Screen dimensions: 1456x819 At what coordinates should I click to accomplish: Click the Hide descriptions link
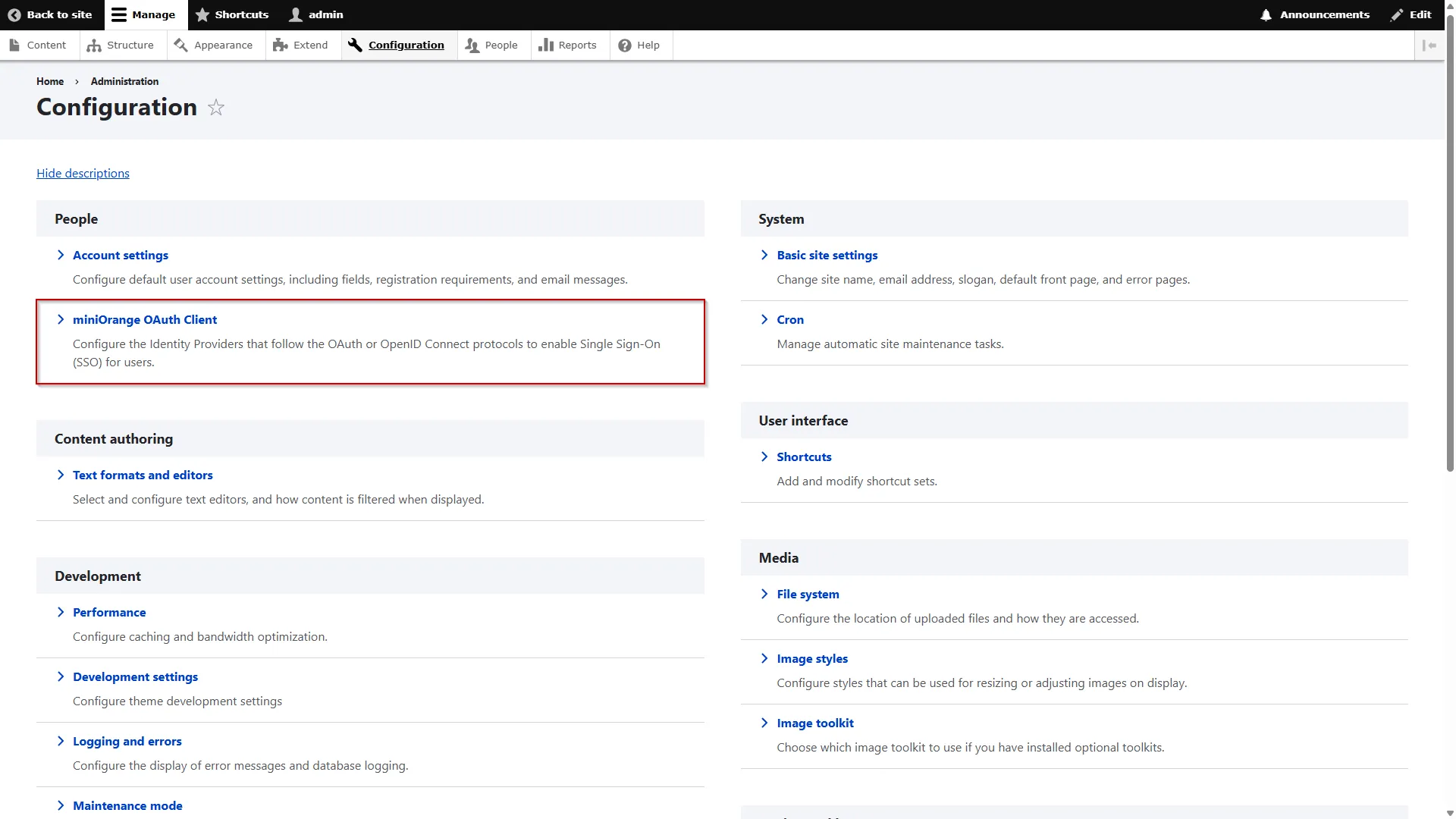[83, 173]
